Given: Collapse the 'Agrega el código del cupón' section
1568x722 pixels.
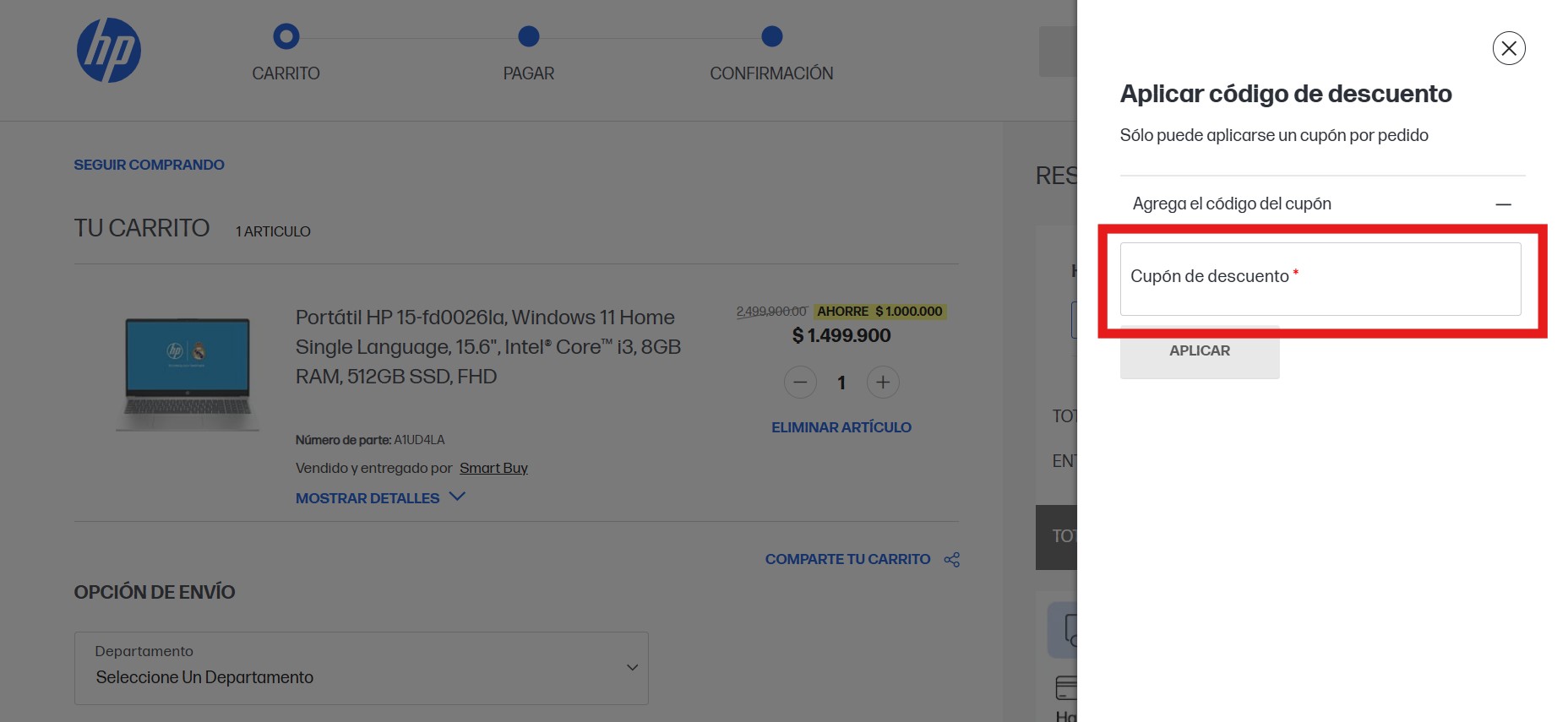Looking at the screenshot, I should point(1502,204).
